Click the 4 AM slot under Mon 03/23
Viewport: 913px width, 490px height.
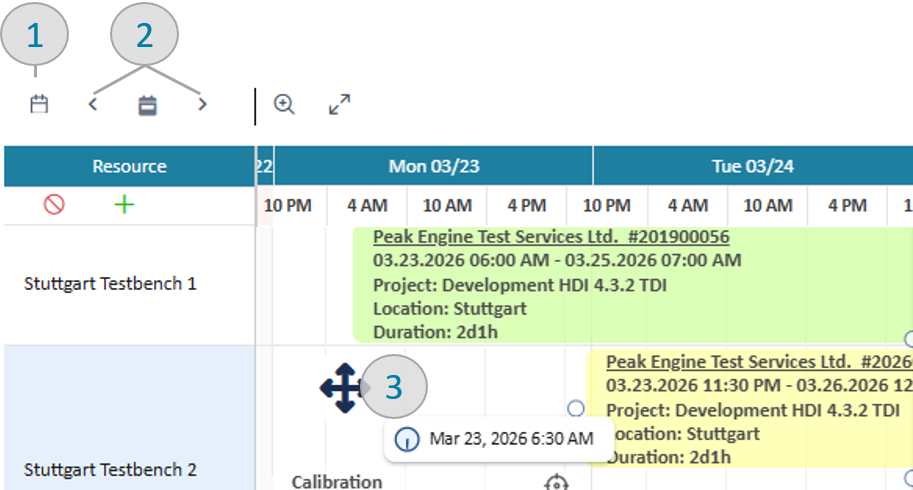coord(367,205)
